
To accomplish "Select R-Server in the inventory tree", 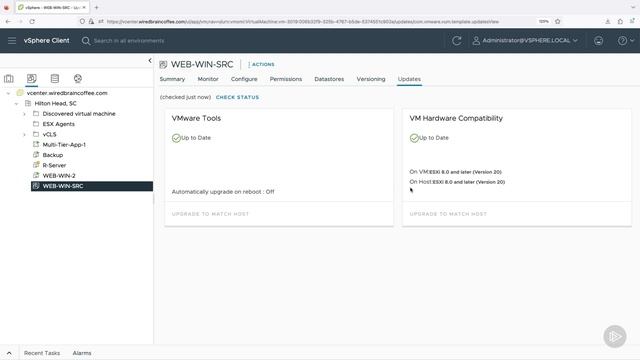I will point(54,165).
